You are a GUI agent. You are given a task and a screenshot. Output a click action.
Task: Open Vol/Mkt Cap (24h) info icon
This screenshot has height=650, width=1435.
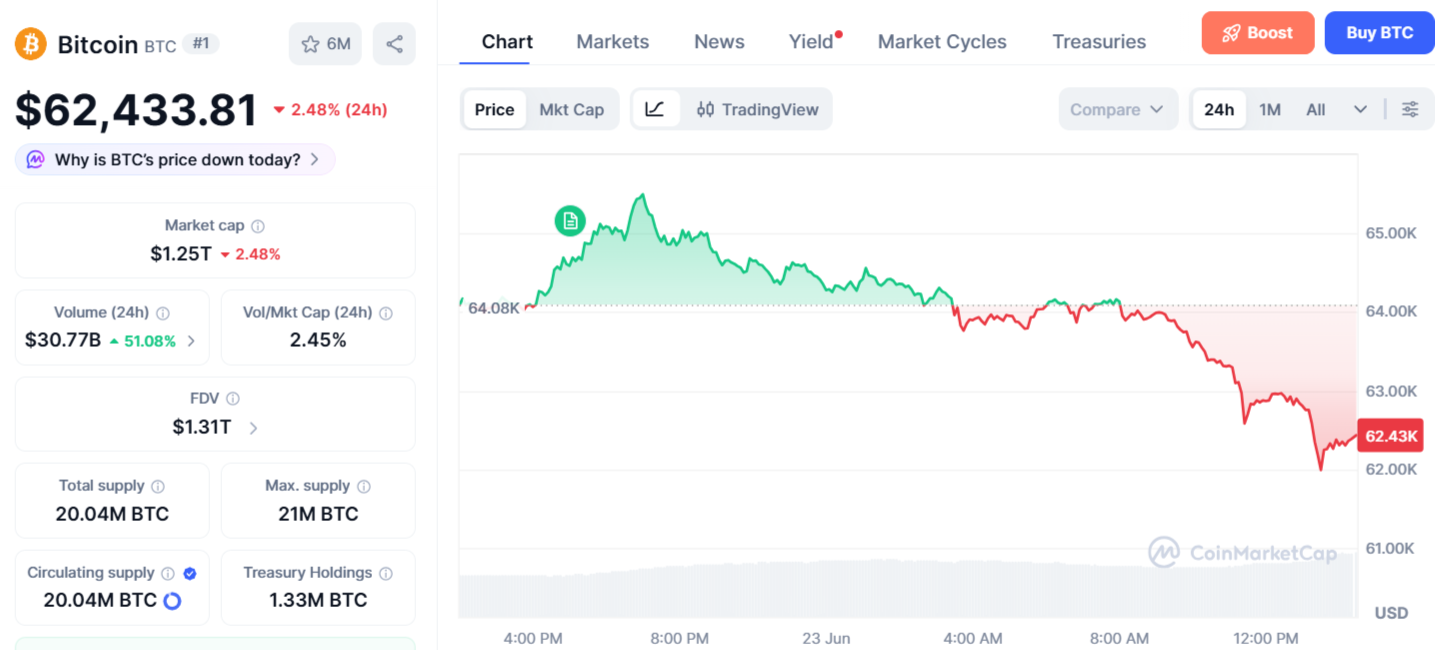386,313
